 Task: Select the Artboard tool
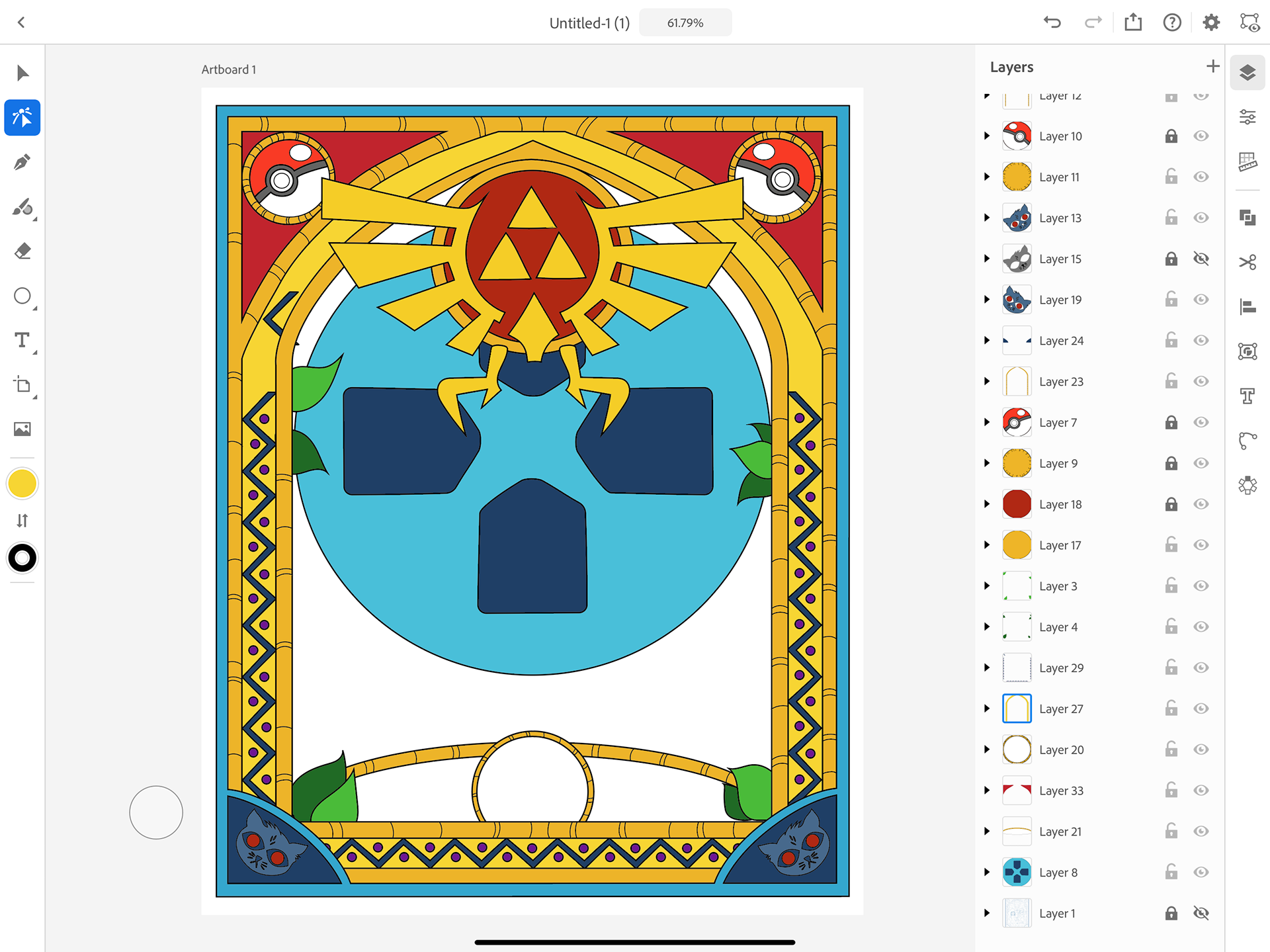click(x=22, y=385)
